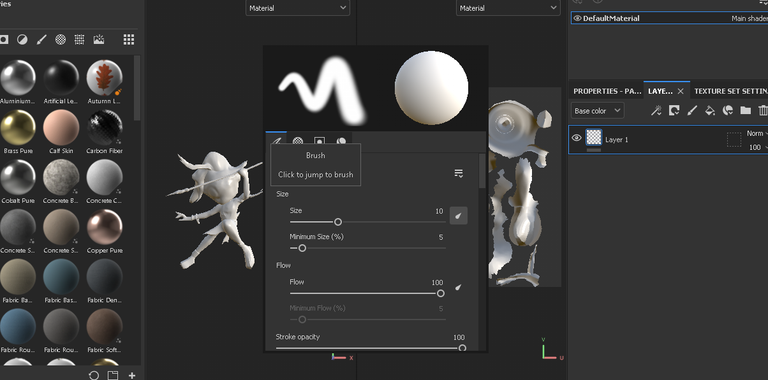Open the Base color channel dropdown

click(598, 111)
